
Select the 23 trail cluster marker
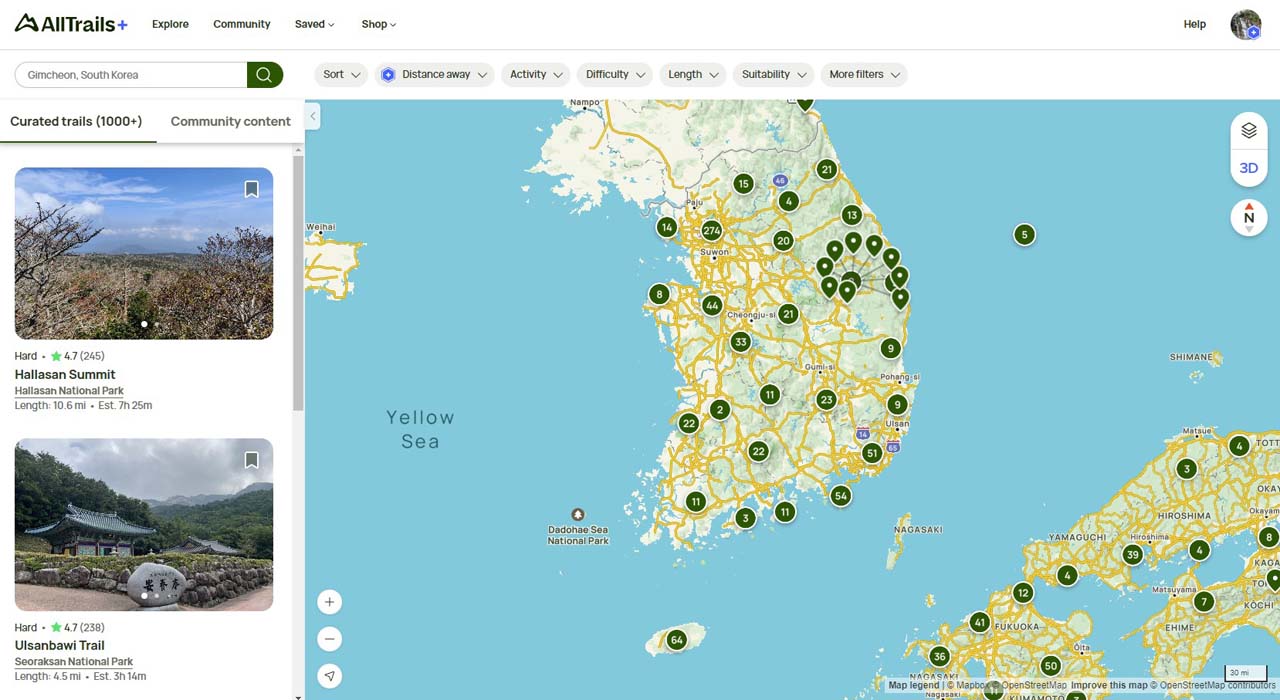(826, 400)
